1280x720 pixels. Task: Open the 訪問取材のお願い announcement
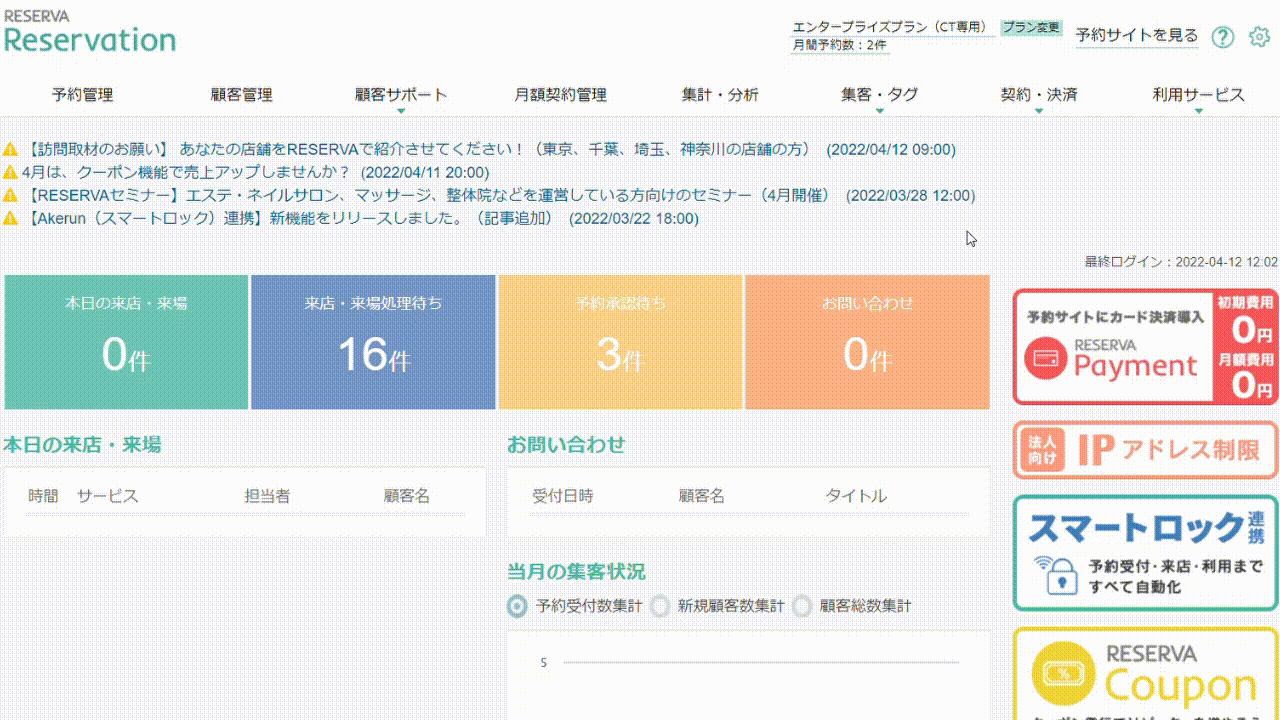pyautogui.click(x=491, y=150)
